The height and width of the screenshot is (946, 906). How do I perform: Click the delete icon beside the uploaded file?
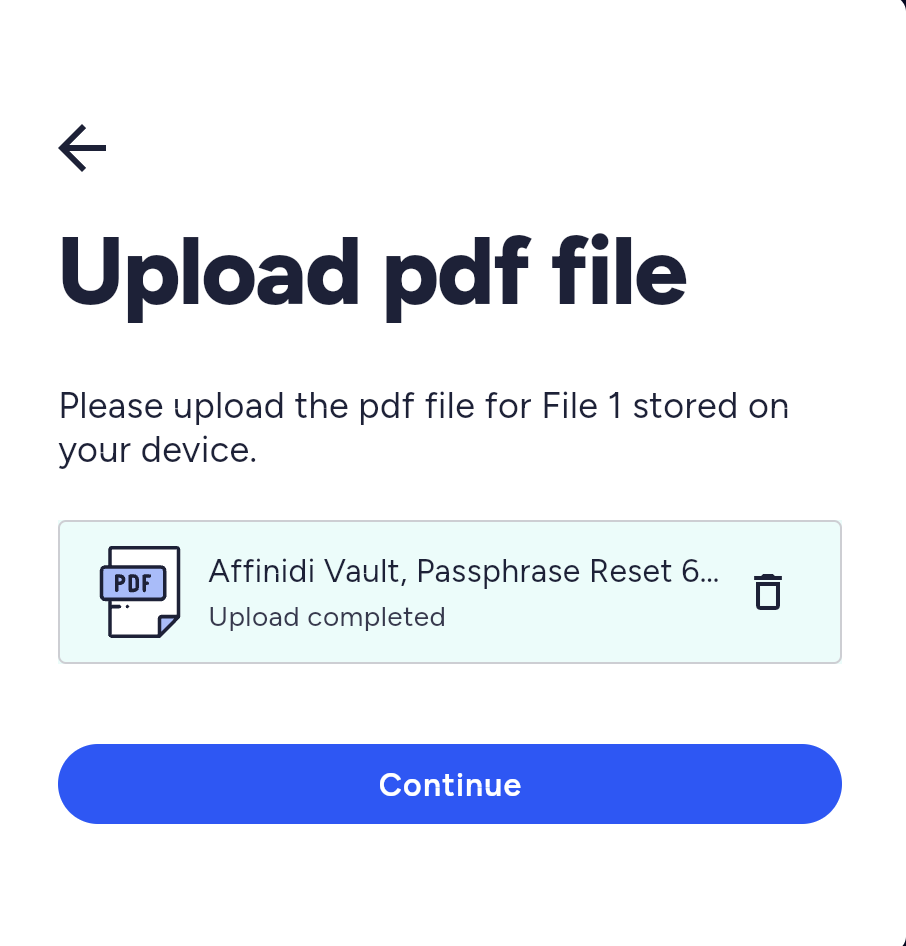tap(768, 592)
